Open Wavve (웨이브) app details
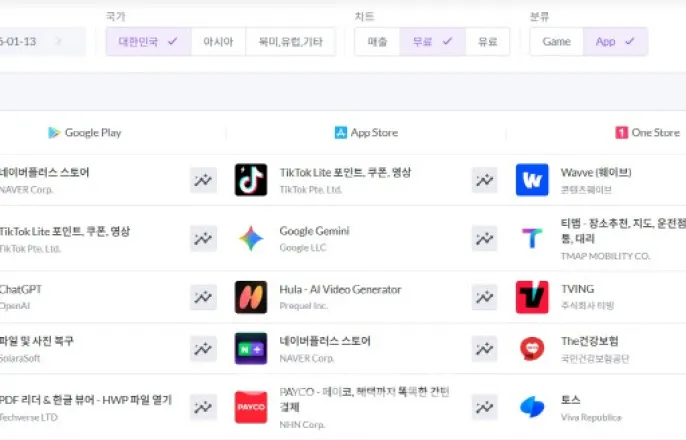The height and width of the screenshot is (440, 686). click(x=596, y=172)
